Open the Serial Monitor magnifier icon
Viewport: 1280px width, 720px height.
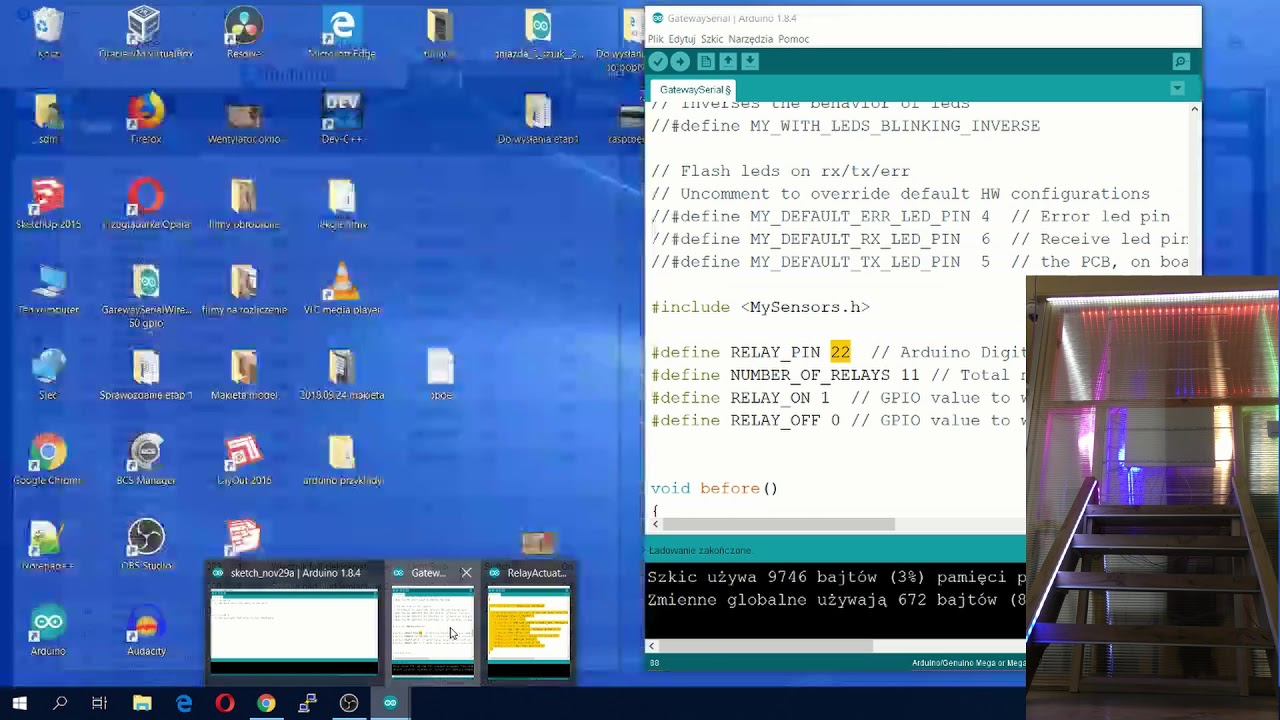(1181, 62)
